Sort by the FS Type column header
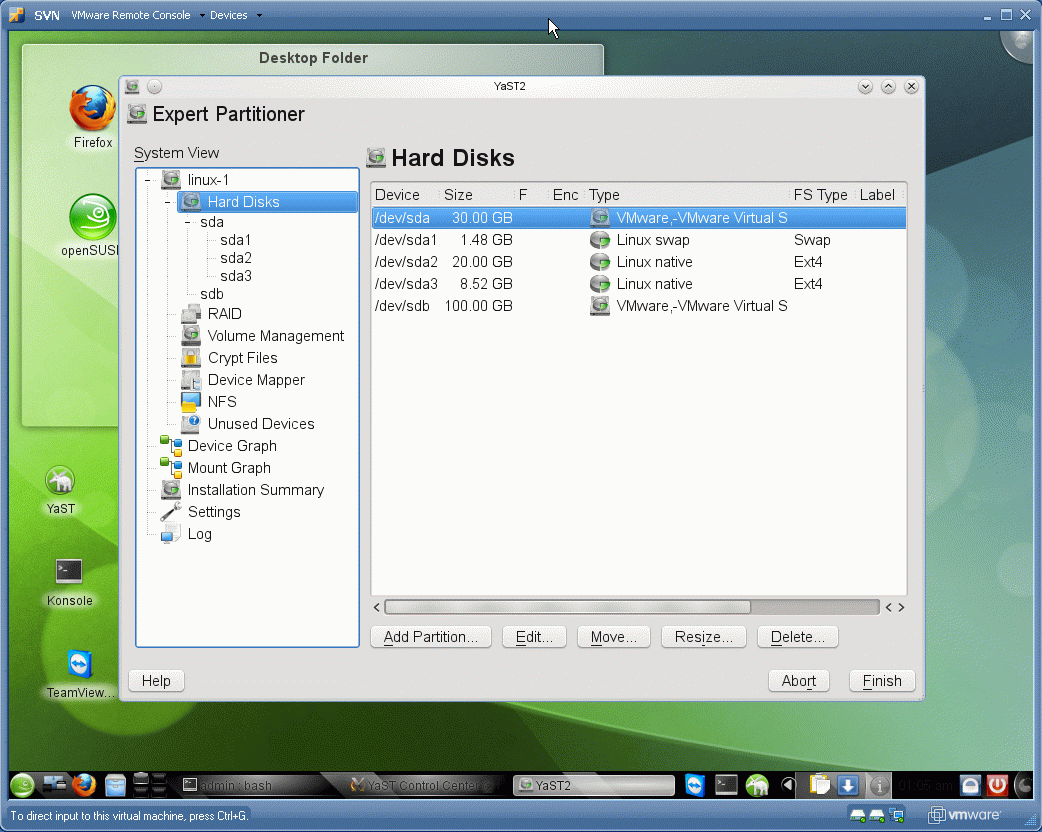The height and width of the screenshot is (832, 1042). (x=821, y=195)
